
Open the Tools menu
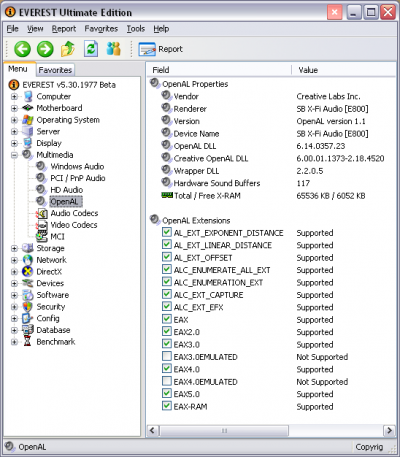click(136, 29)
